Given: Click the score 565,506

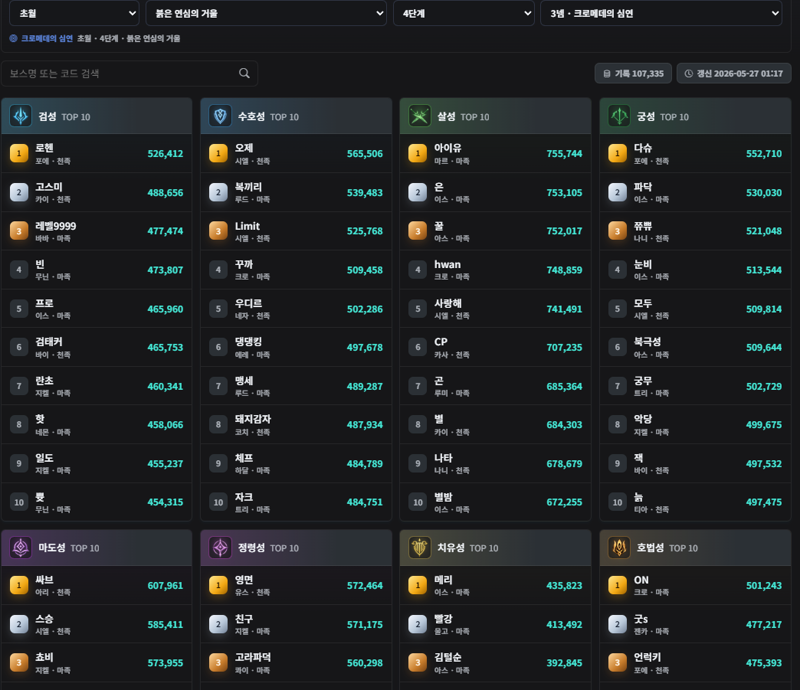Looking at the screenshot, I should (365, 154).
